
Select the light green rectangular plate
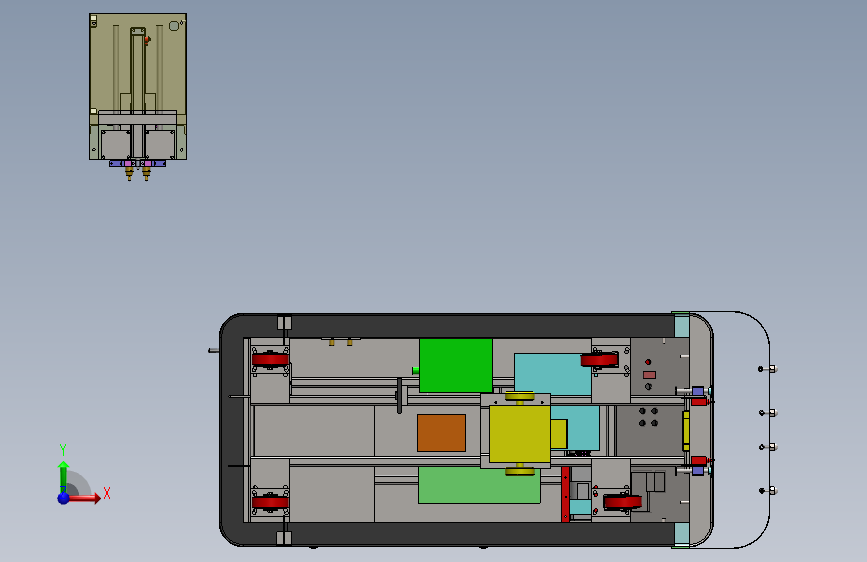tap(479, 486)
